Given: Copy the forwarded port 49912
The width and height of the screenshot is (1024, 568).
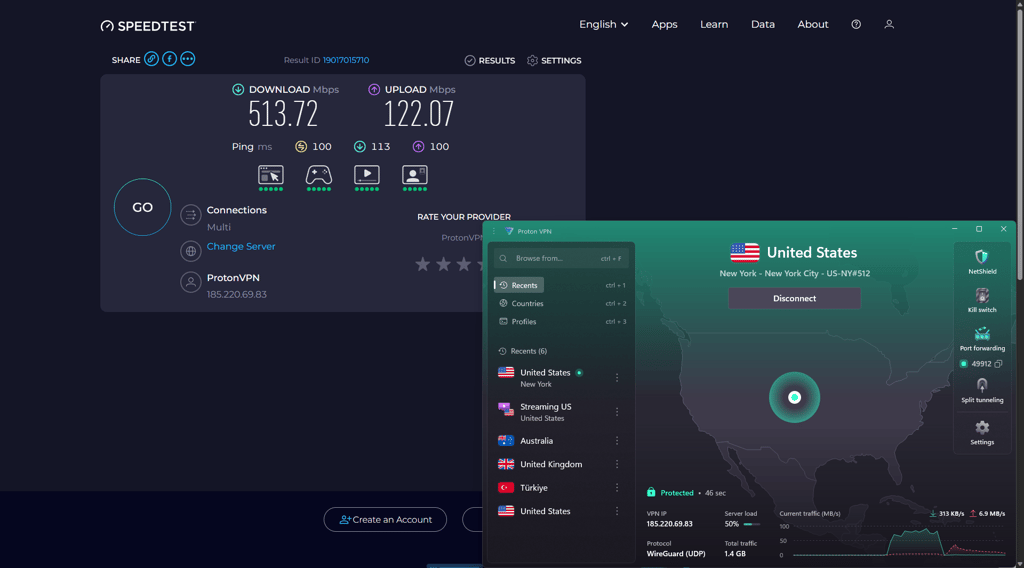Looking at the screenshot, I should (998, 364).
